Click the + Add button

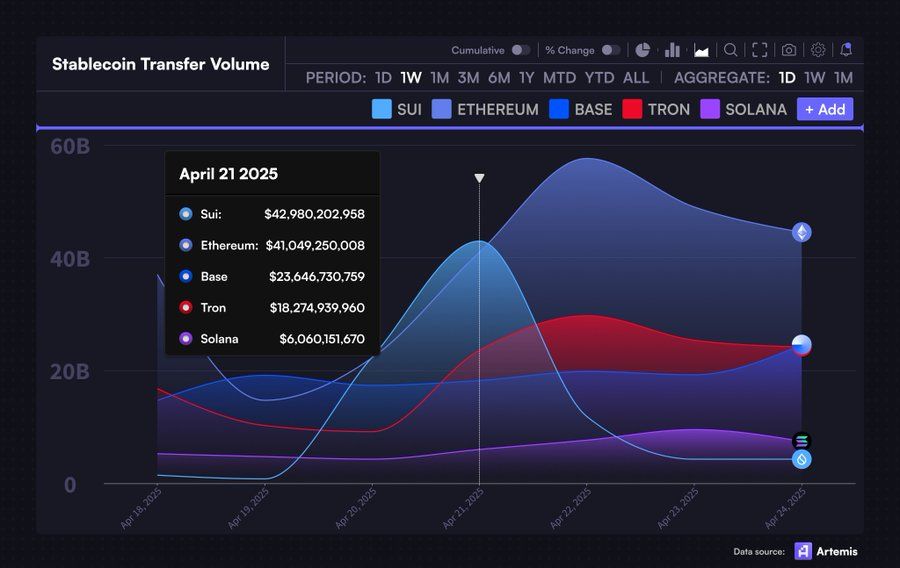coord(825,109)
